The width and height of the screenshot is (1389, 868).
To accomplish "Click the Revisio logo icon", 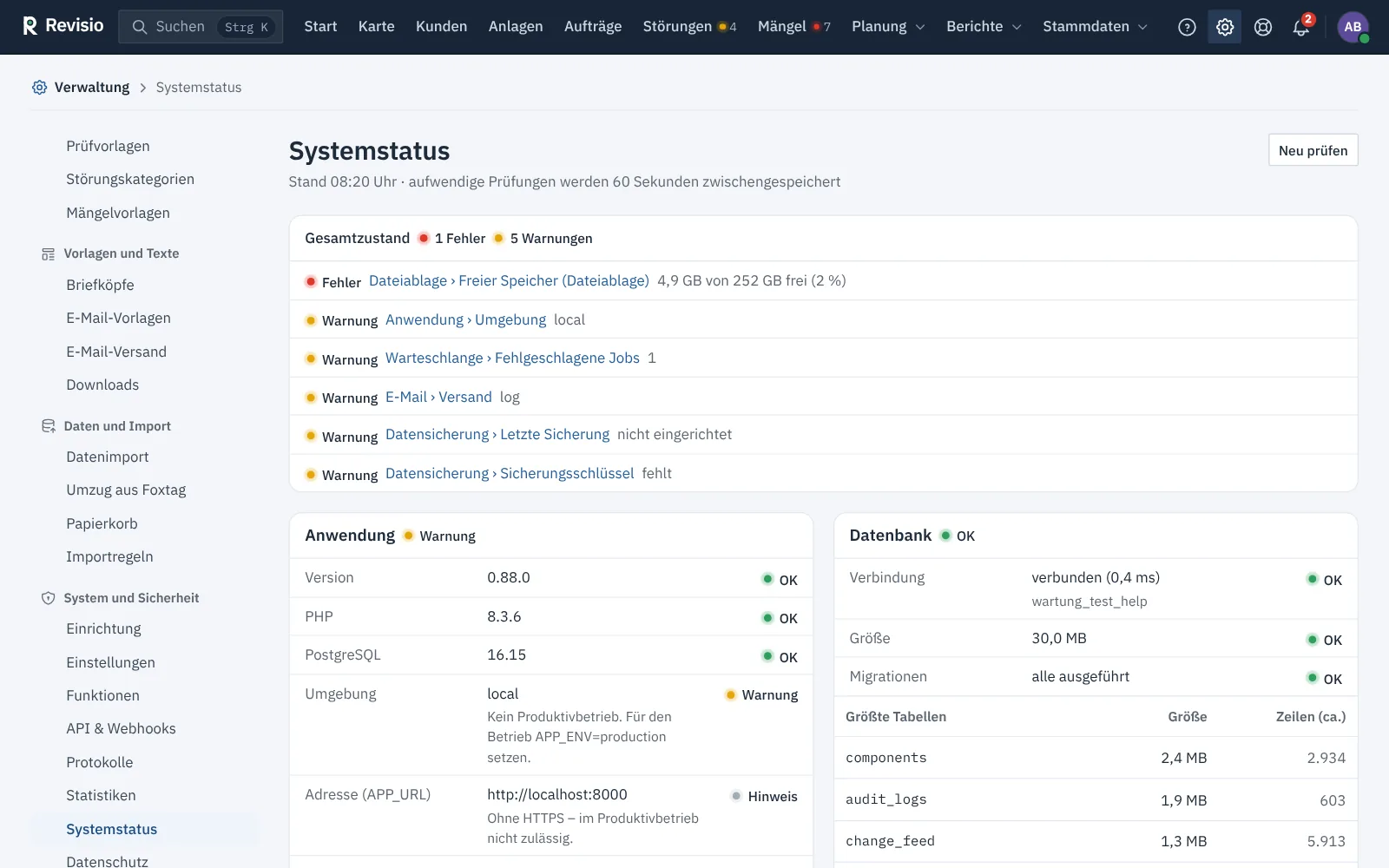I will [x=30, y=26].
